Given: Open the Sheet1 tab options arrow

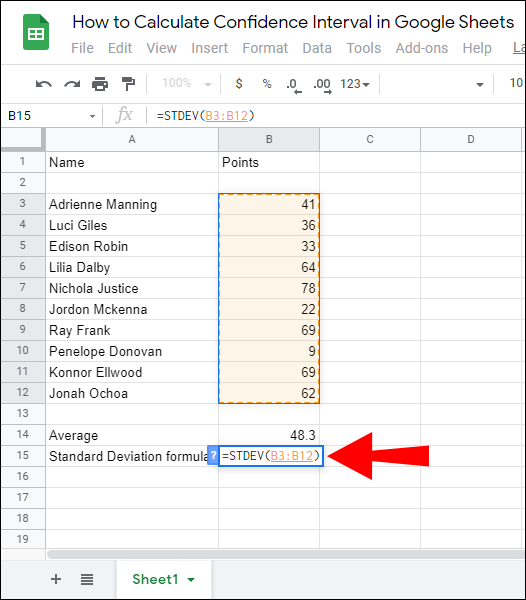Looking at the screenshot, I should click(191, 580).
